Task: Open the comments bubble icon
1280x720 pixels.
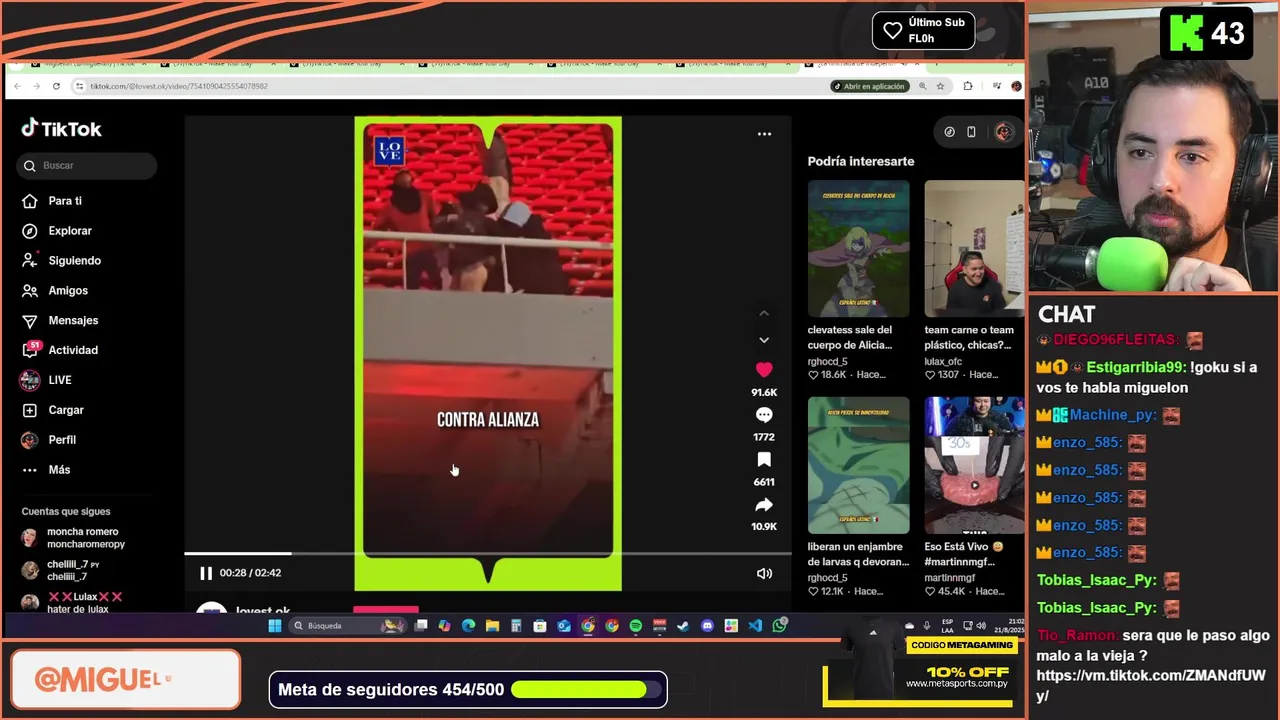Action: pyautogui.click(x=764, y=415)
